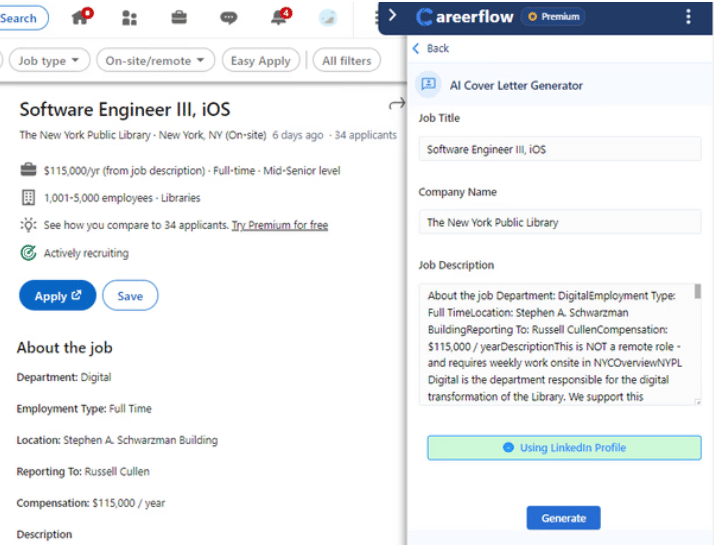Select Software Engineer III, iOS heading
Viewport: 714px width, 554px height.
pyautogui.click(x=125, y=110)
